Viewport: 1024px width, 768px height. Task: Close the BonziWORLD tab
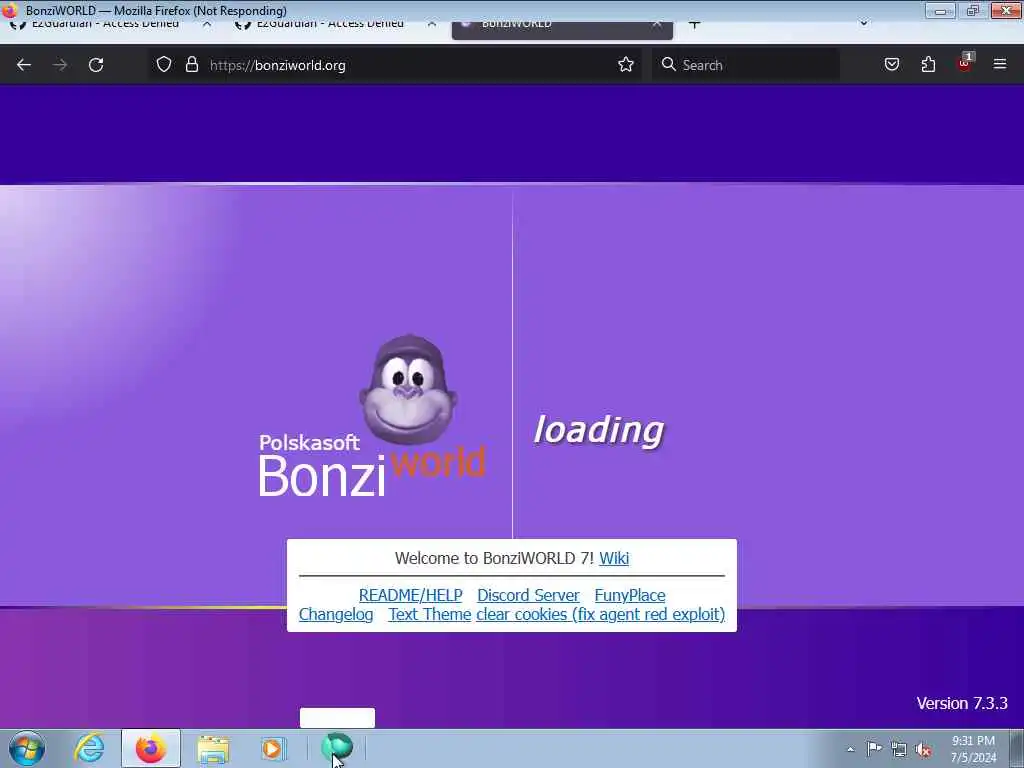pyautogui.click(x=656, y=25)
